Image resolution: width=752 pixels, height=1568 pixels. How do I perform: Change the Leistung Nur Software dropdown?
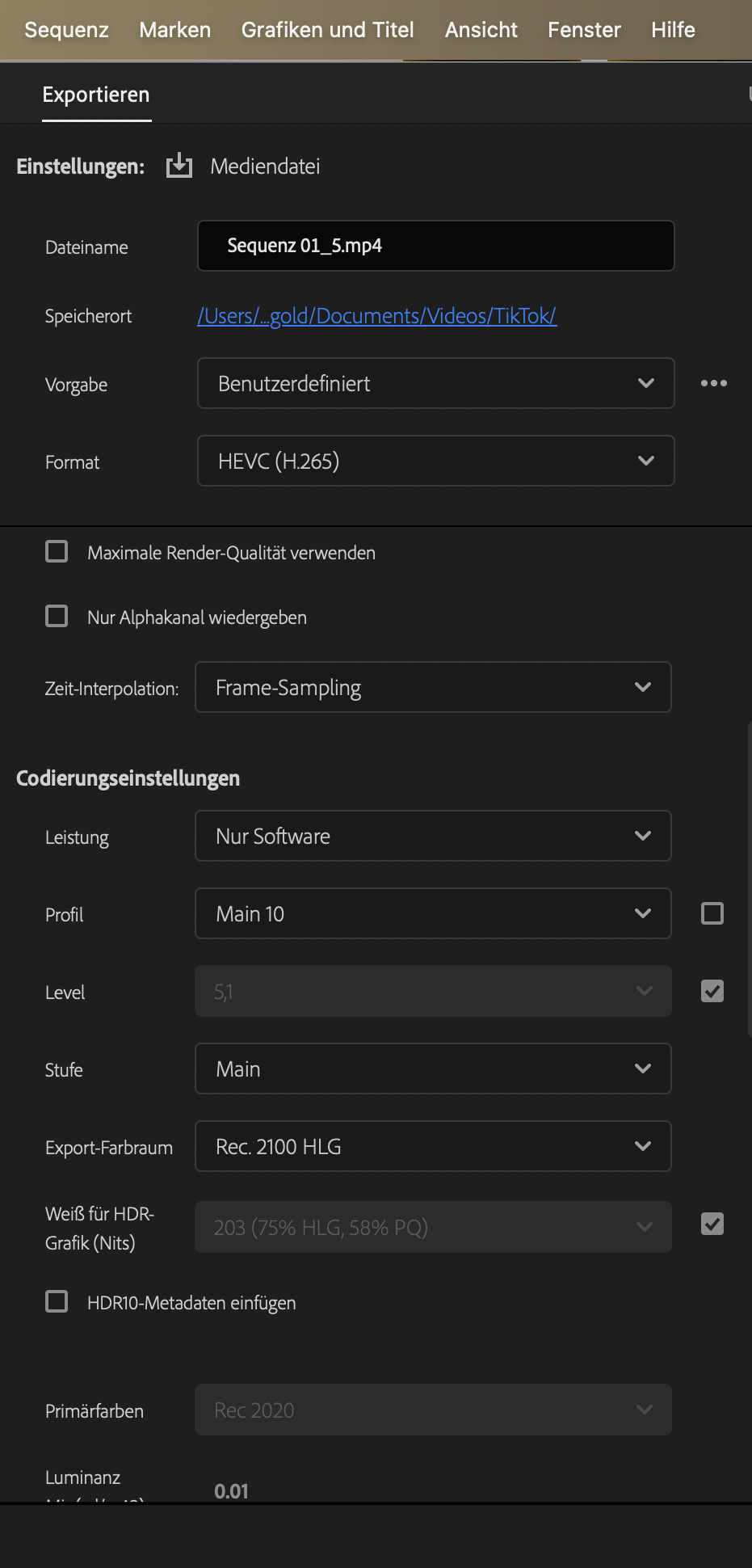tap(433, 836)
